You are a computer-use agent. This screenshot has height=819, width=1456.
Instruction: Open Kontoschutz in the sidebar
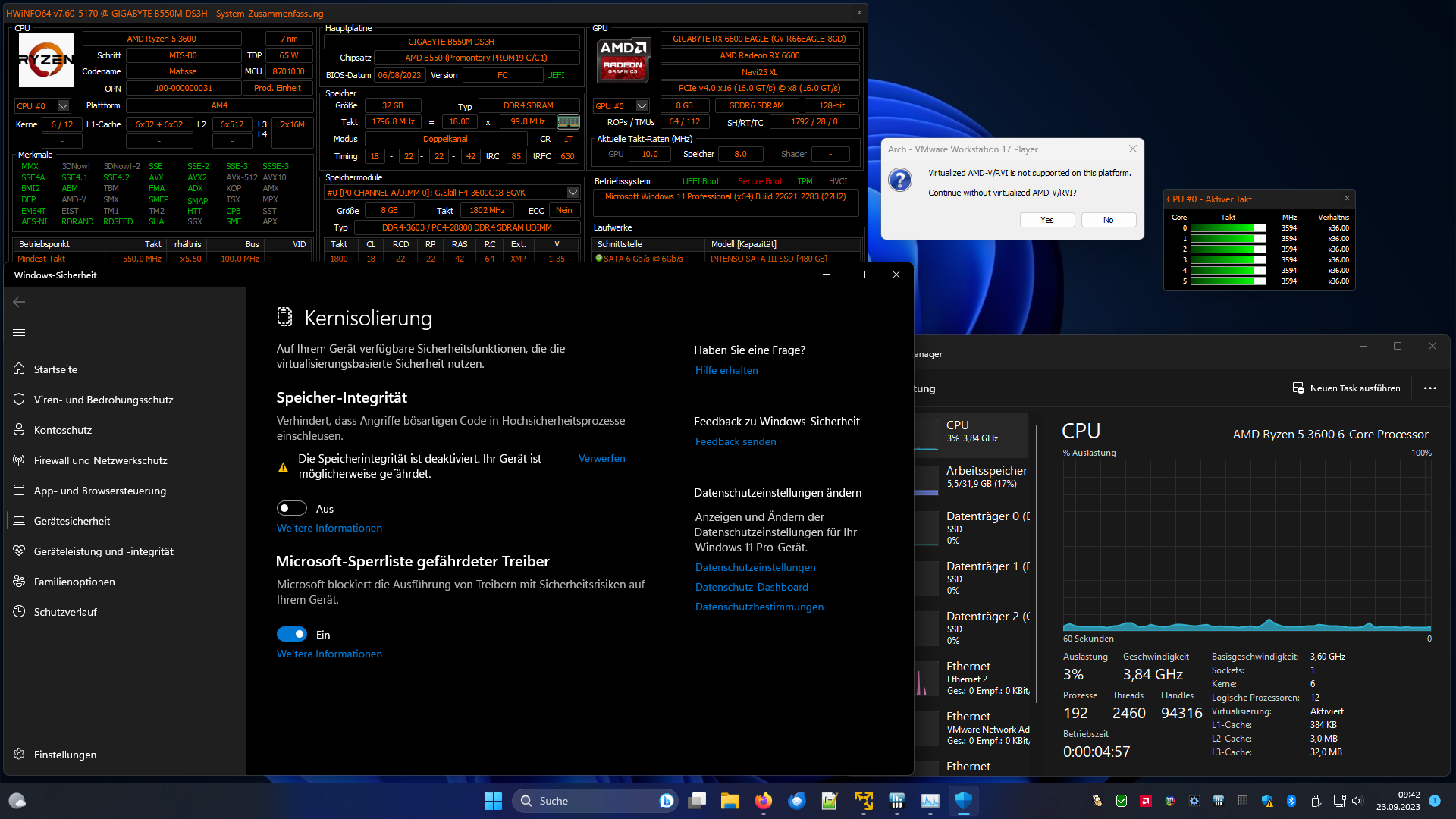125,430
